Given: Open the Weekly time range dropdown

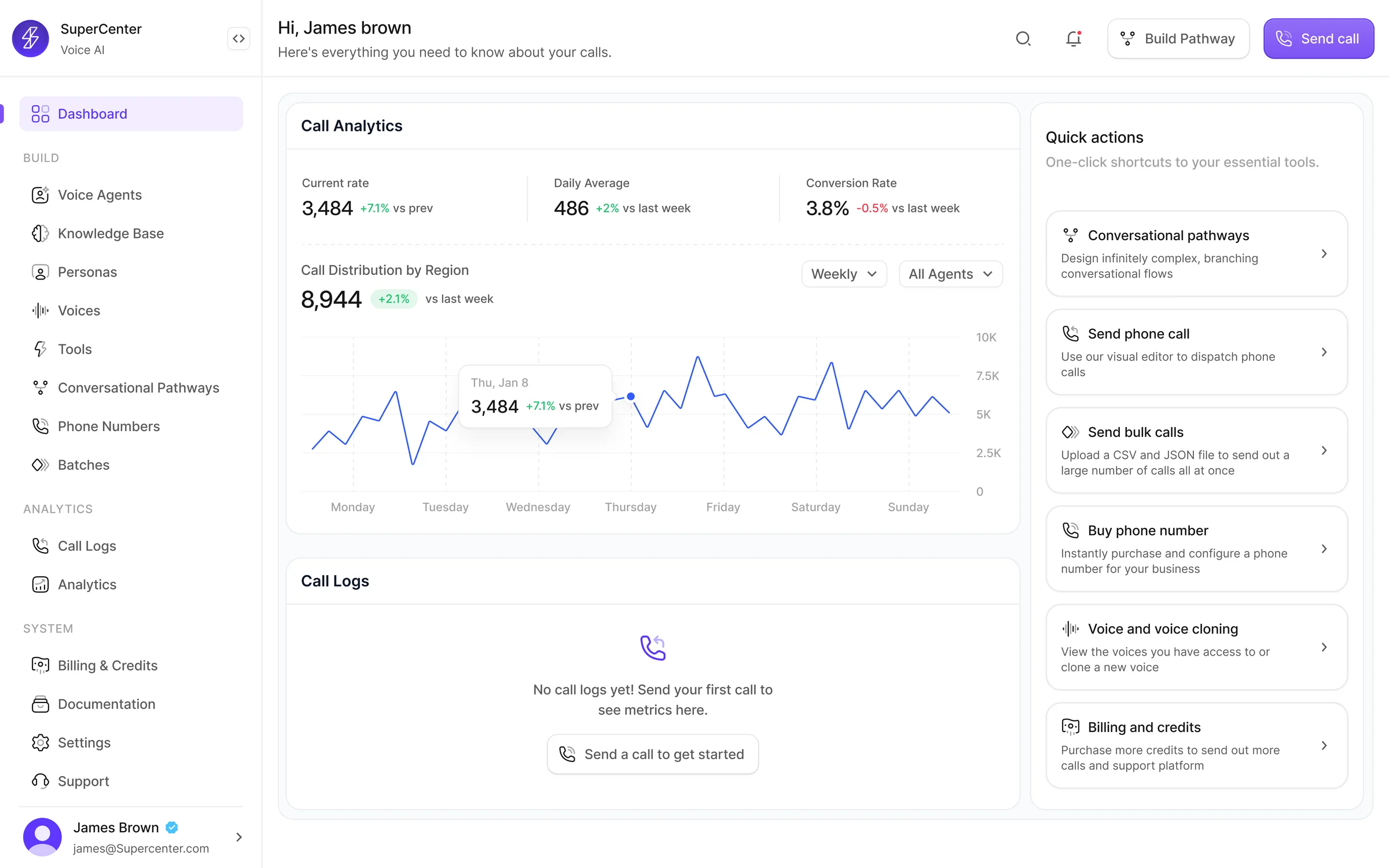Looking at the screenshot, I should (x=843, y=274).
